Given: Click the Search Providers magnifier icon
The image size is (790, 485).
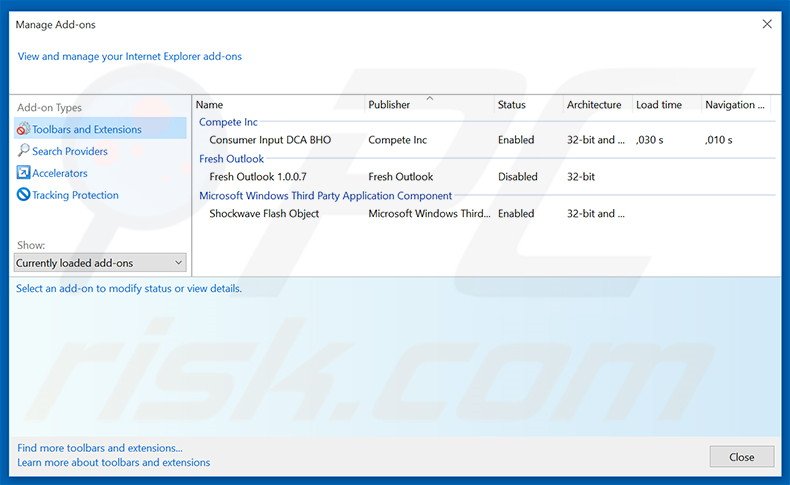Looking at the screenshot, I should tap(23, 151).
